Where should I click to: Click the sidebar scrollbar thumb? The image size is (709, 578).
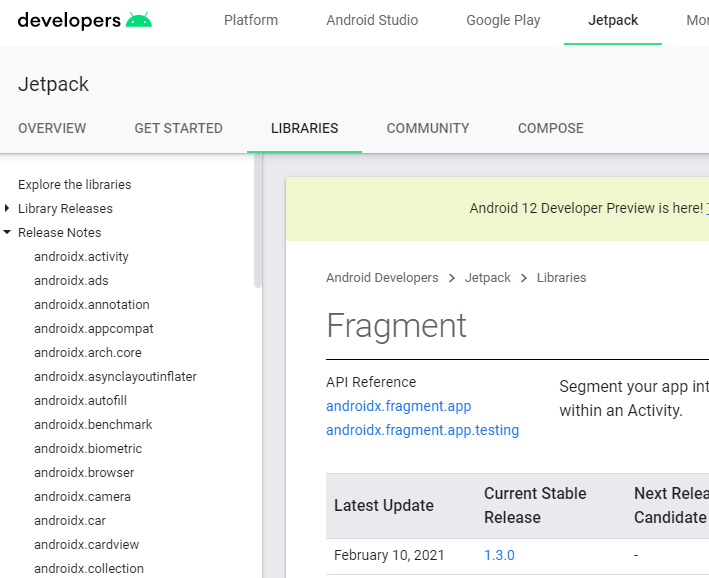pyautogui.click(x=258, y=221)
